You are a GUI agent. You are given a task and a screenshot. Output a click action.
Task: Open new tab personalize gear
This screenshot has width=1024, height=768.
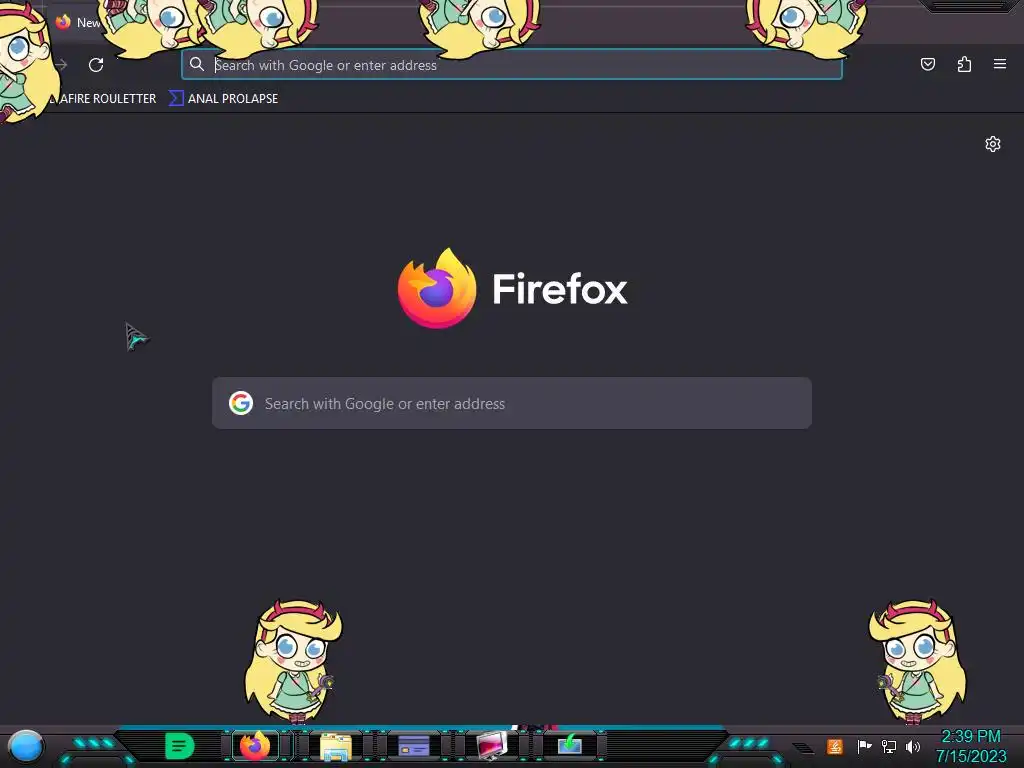pyautogui.click(x=993, y=144)
